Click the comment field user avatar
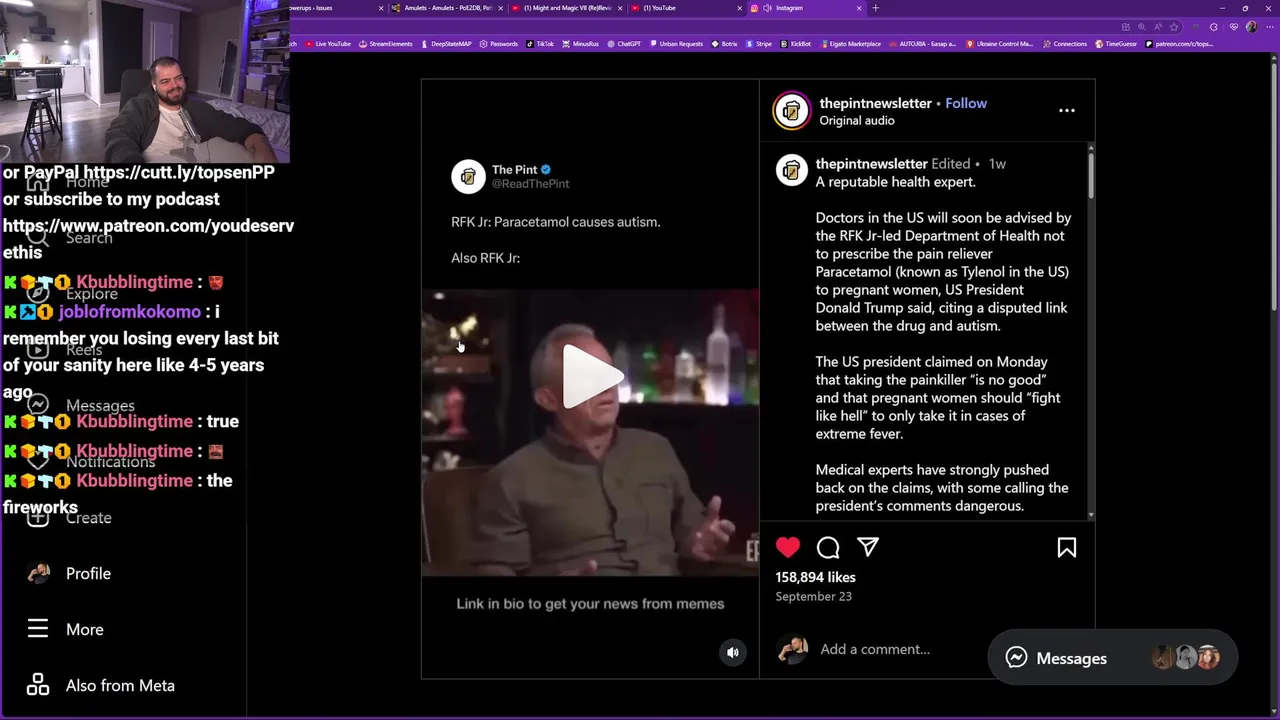1280x720 pixels. (x=793, y=649)
